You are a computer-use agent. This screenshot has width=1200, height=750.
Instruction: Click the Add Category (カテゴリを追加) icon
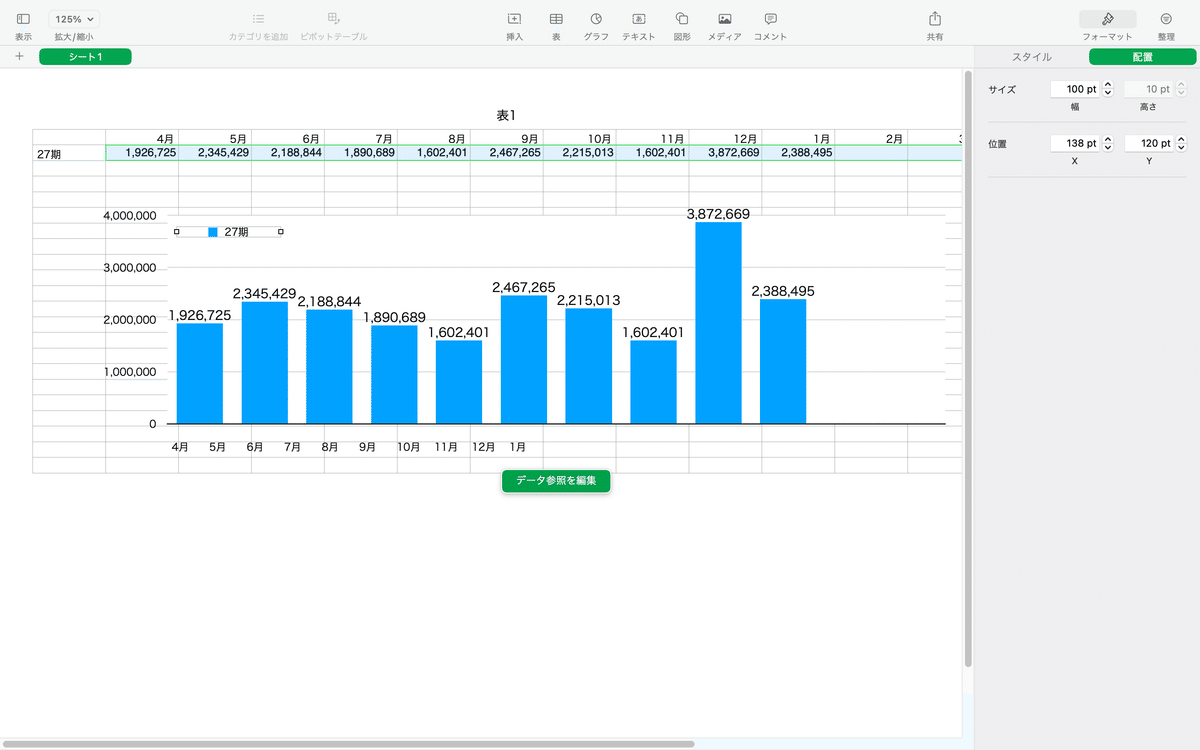(x=258, y=19)
